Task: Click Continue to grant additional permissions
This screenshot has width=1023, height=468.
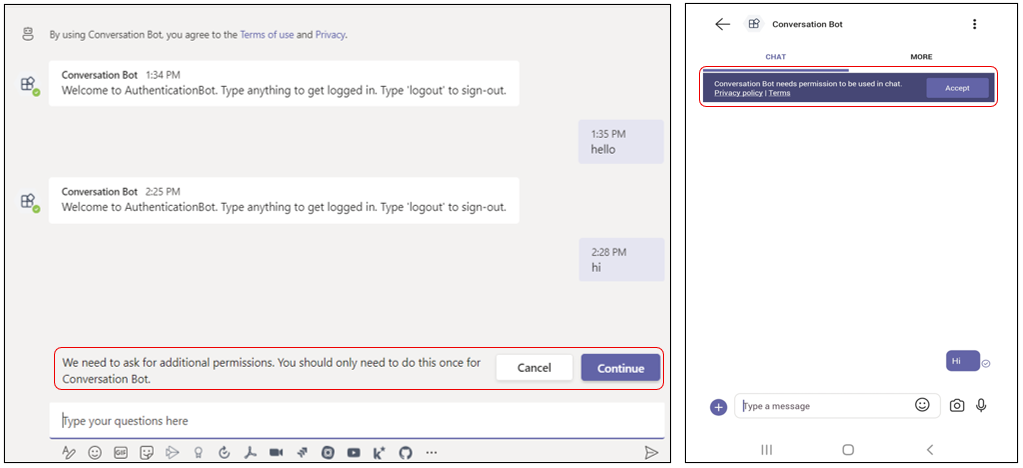Action: (620, 368)
